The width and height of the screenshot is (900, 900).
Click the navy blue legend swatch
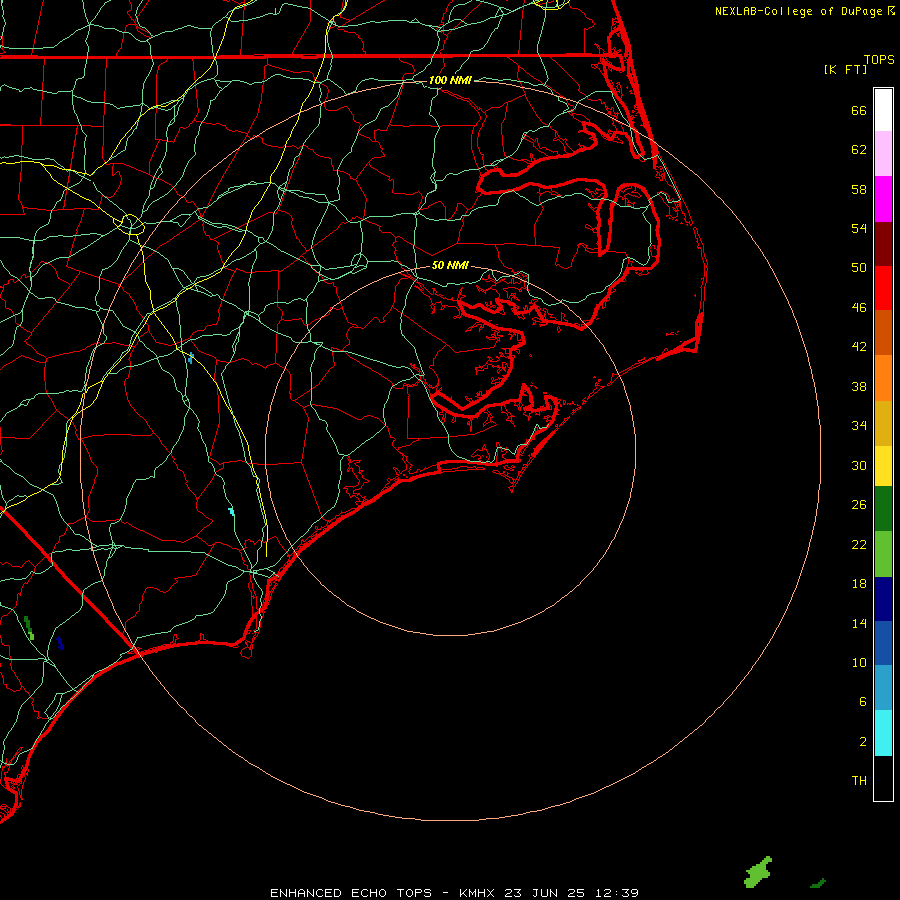883,599
